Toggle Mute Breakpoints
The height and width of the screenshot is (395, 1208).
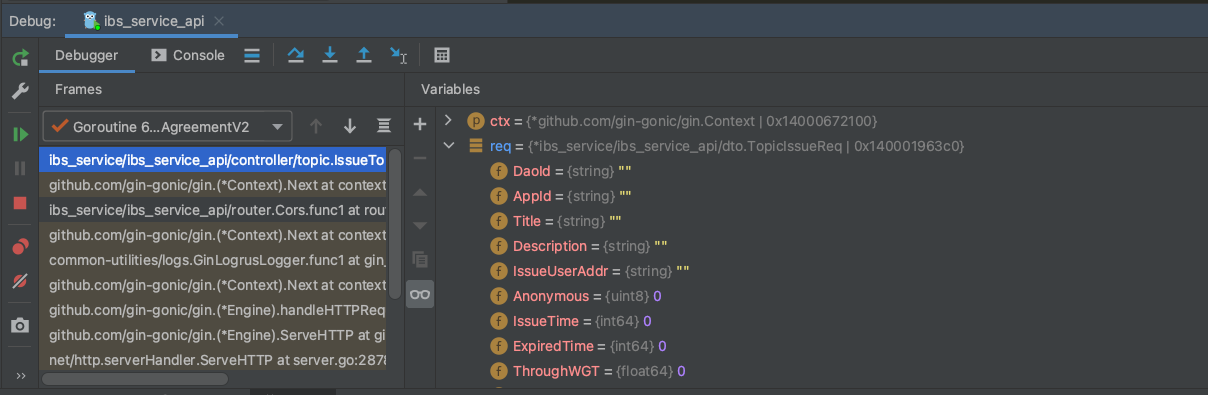[x=20, y=281]
